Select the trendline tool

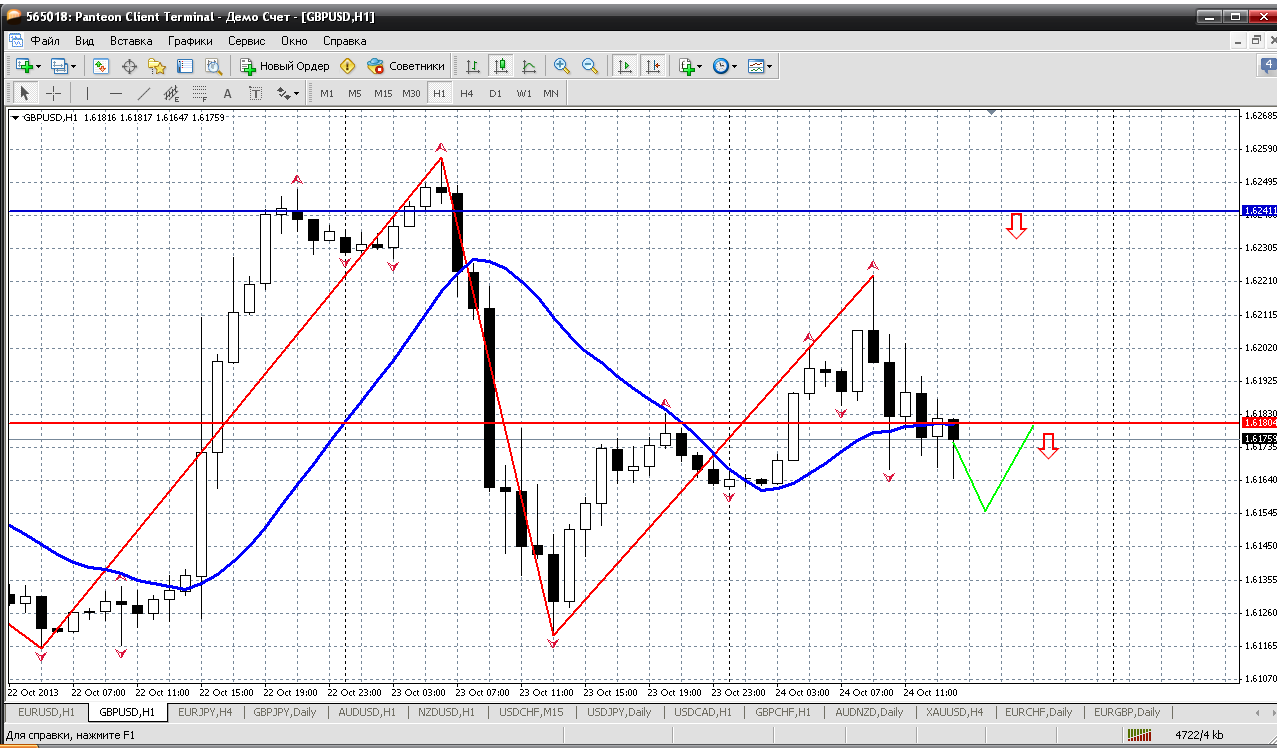click(x=144, y=93)
